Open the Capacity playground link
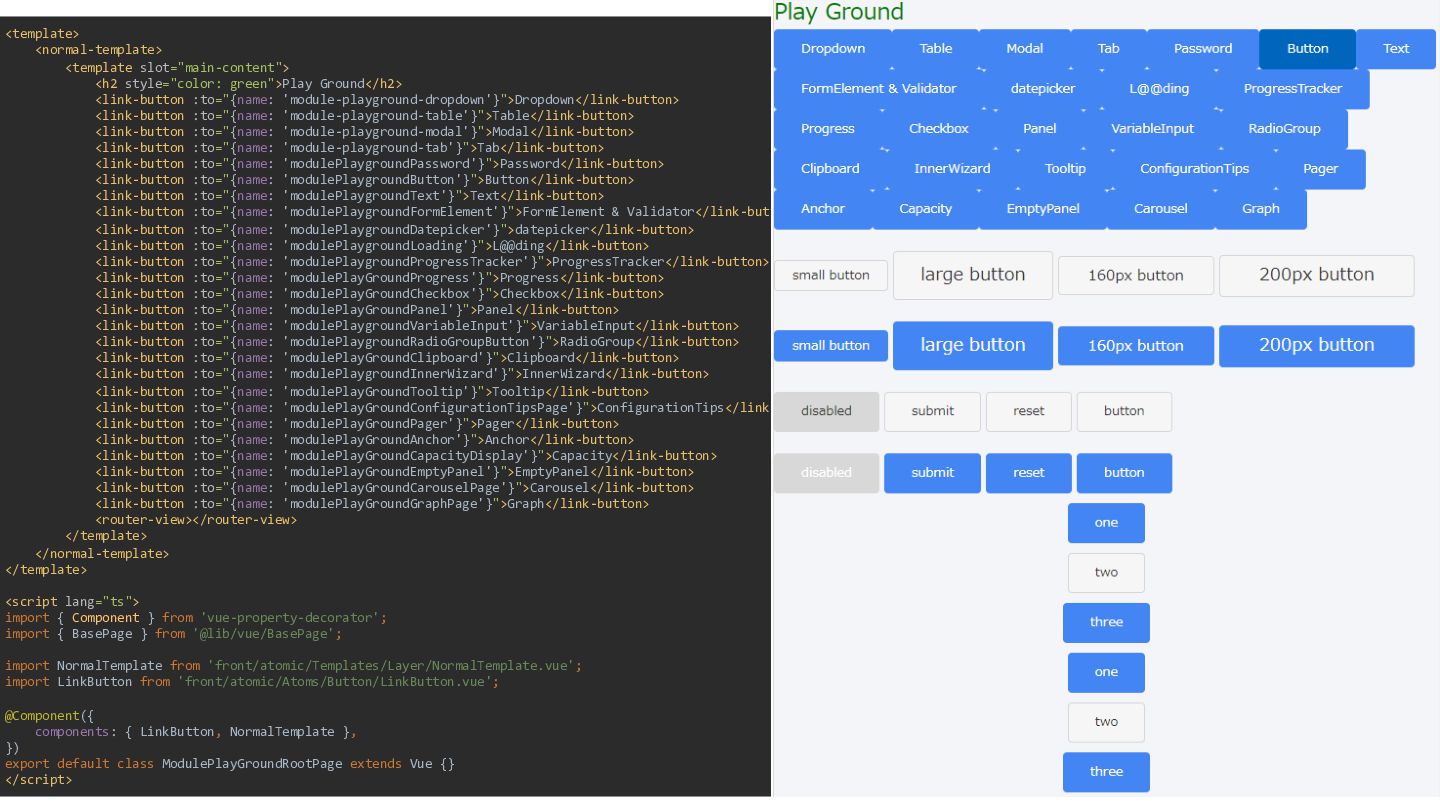The height and width of the screenshot is (810, 1440). (x=926, y=209)
